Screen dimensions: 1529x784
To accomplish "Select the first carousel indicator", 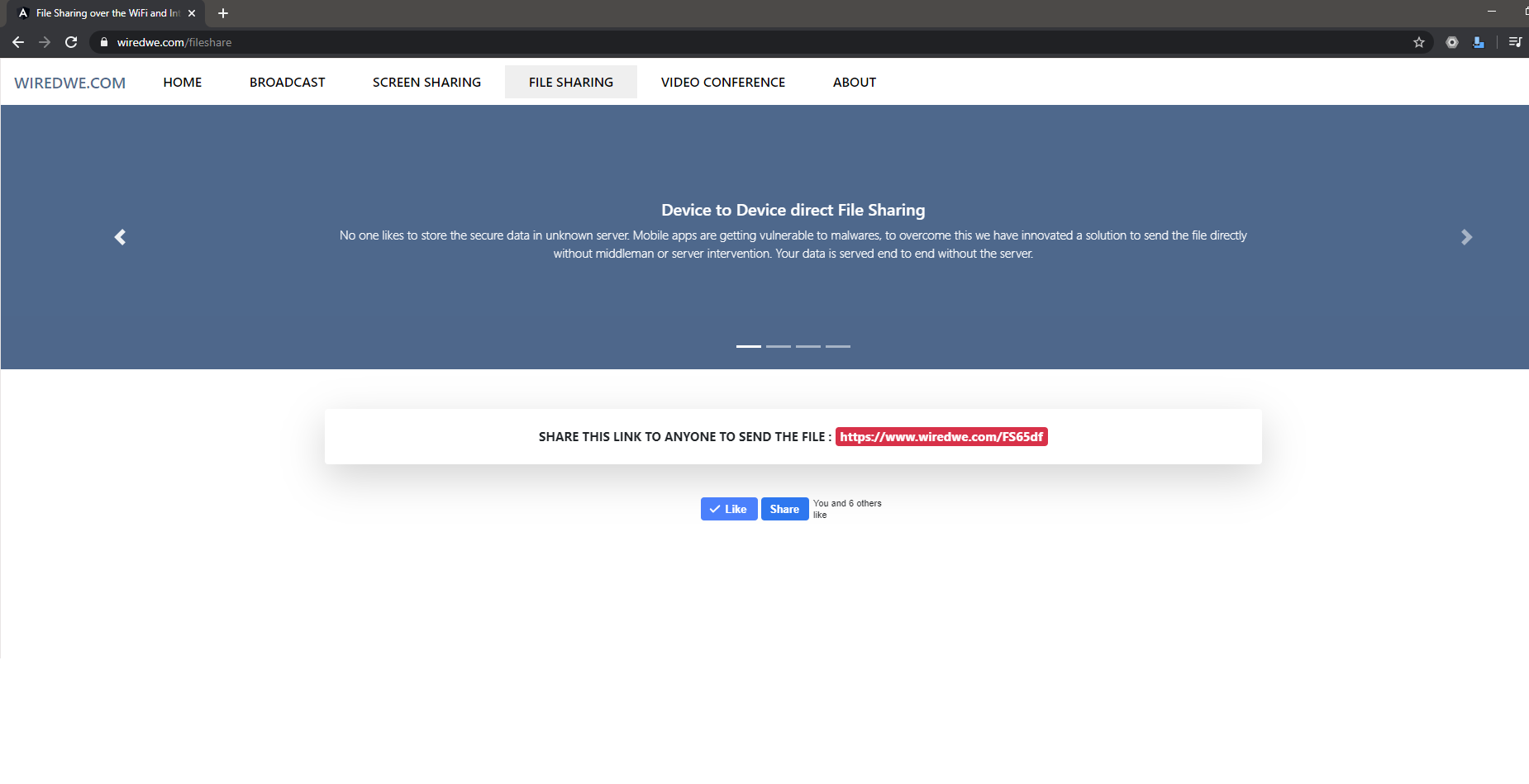I will pos(749,346).
